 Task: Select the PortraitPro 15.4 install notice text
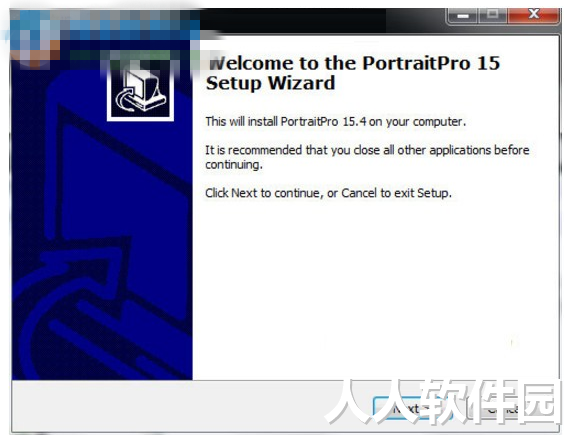[x=335, y=122]
